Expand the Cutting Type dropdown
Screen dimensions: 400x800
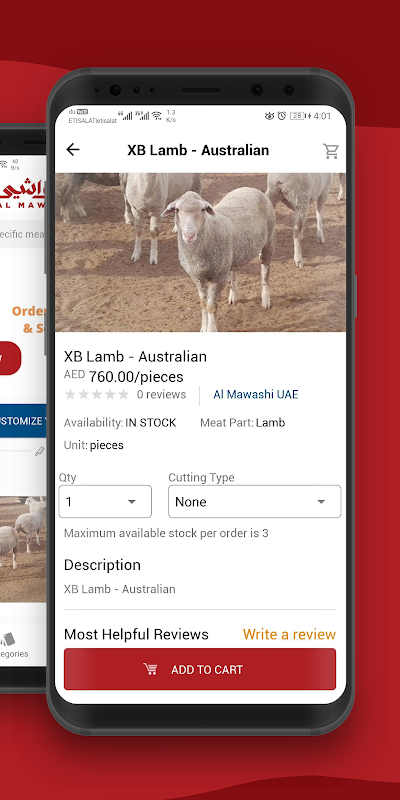pyautogui.click(x=255, y=502)
